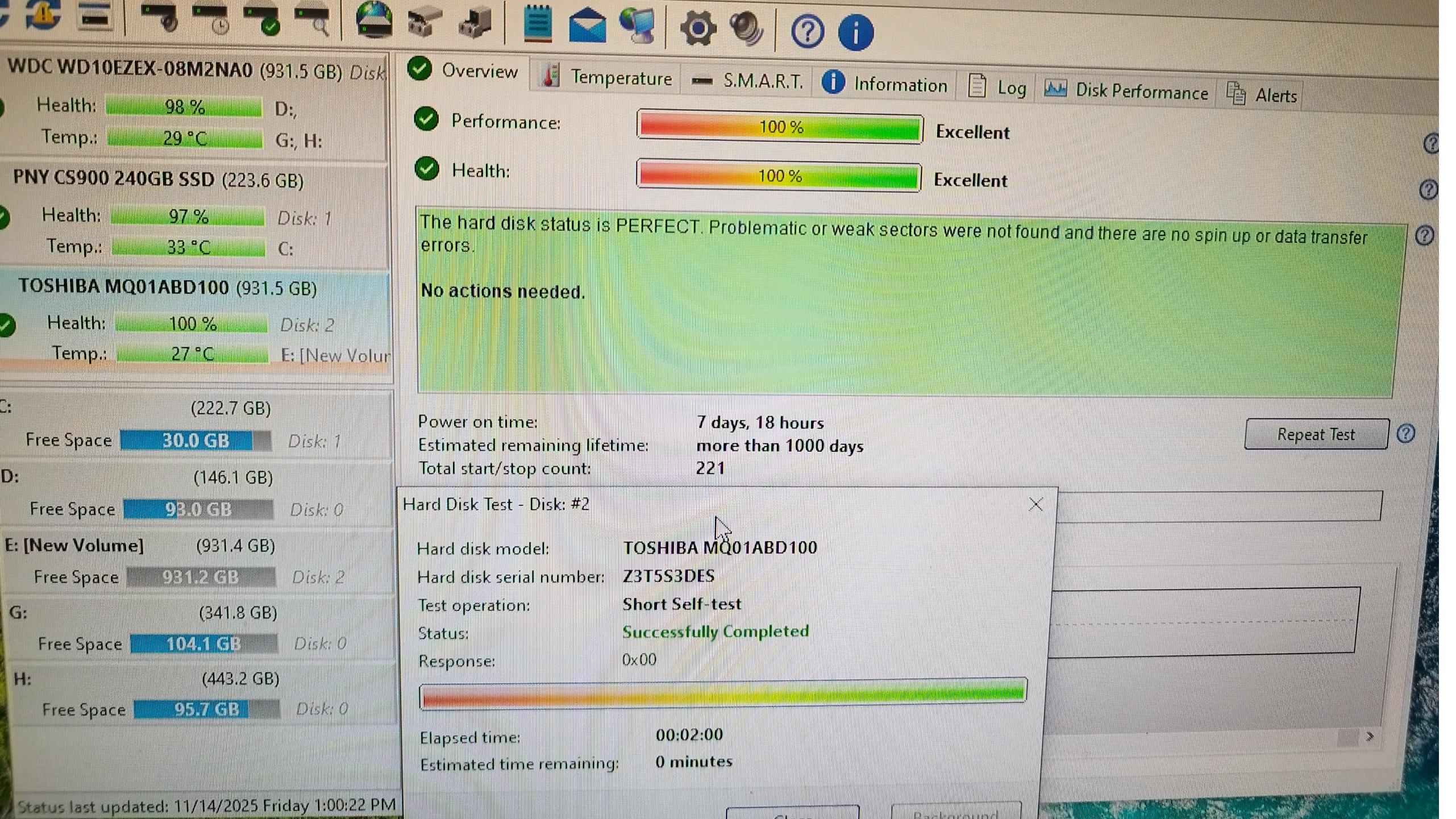This screenshot has width=1456, height=819.
Task: Open help with the question mark toolbar icon
Action: click(807, 31)
